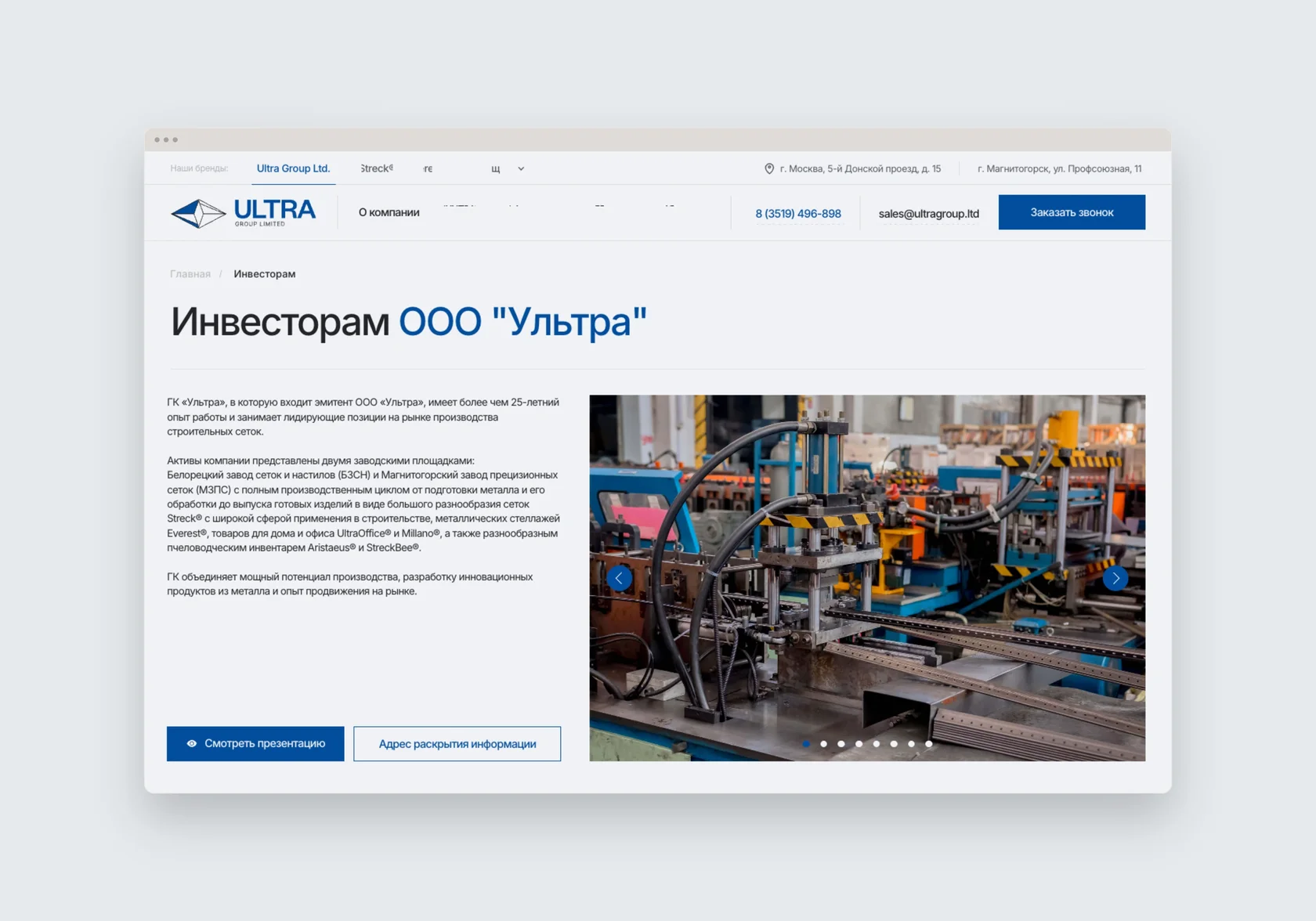The width and height of the screenshot is (1316, 921).
Task: Go to previous slide with left arrow
Action: point(619,578)
